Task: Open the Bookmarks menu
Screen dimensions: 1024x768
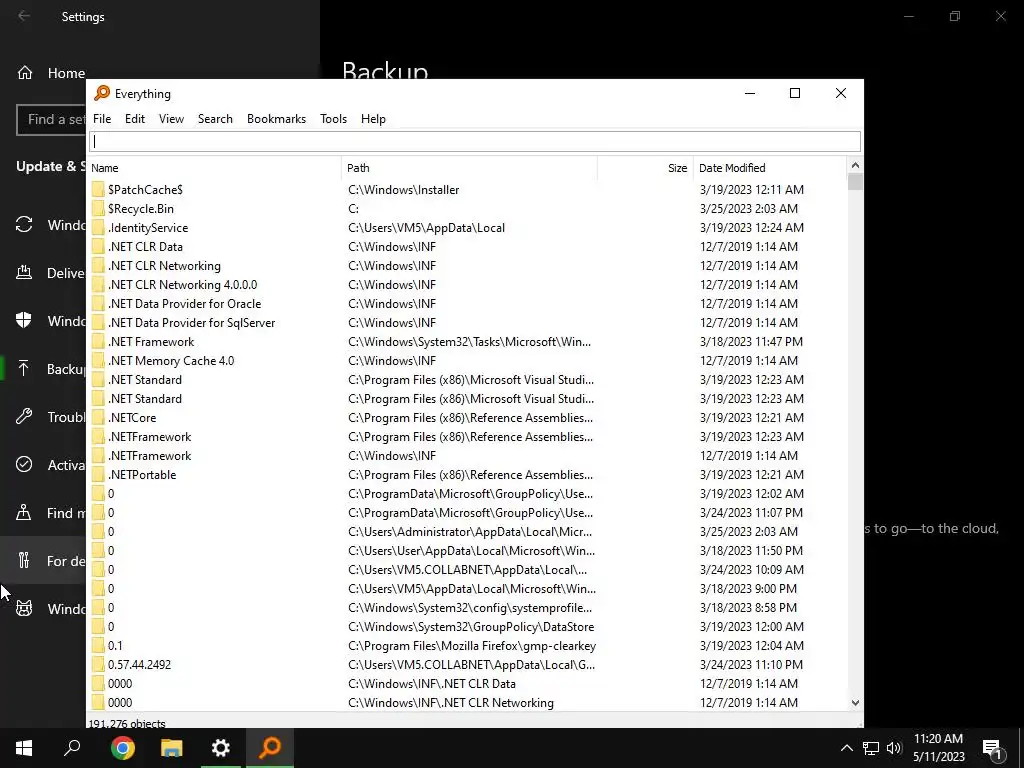Action: pyautogui.click(x=276, y=119)
